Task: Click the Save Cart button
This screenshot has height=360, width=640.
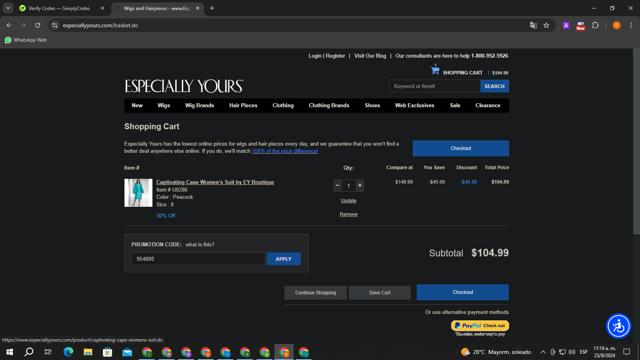Action: (x=380, y=293)
